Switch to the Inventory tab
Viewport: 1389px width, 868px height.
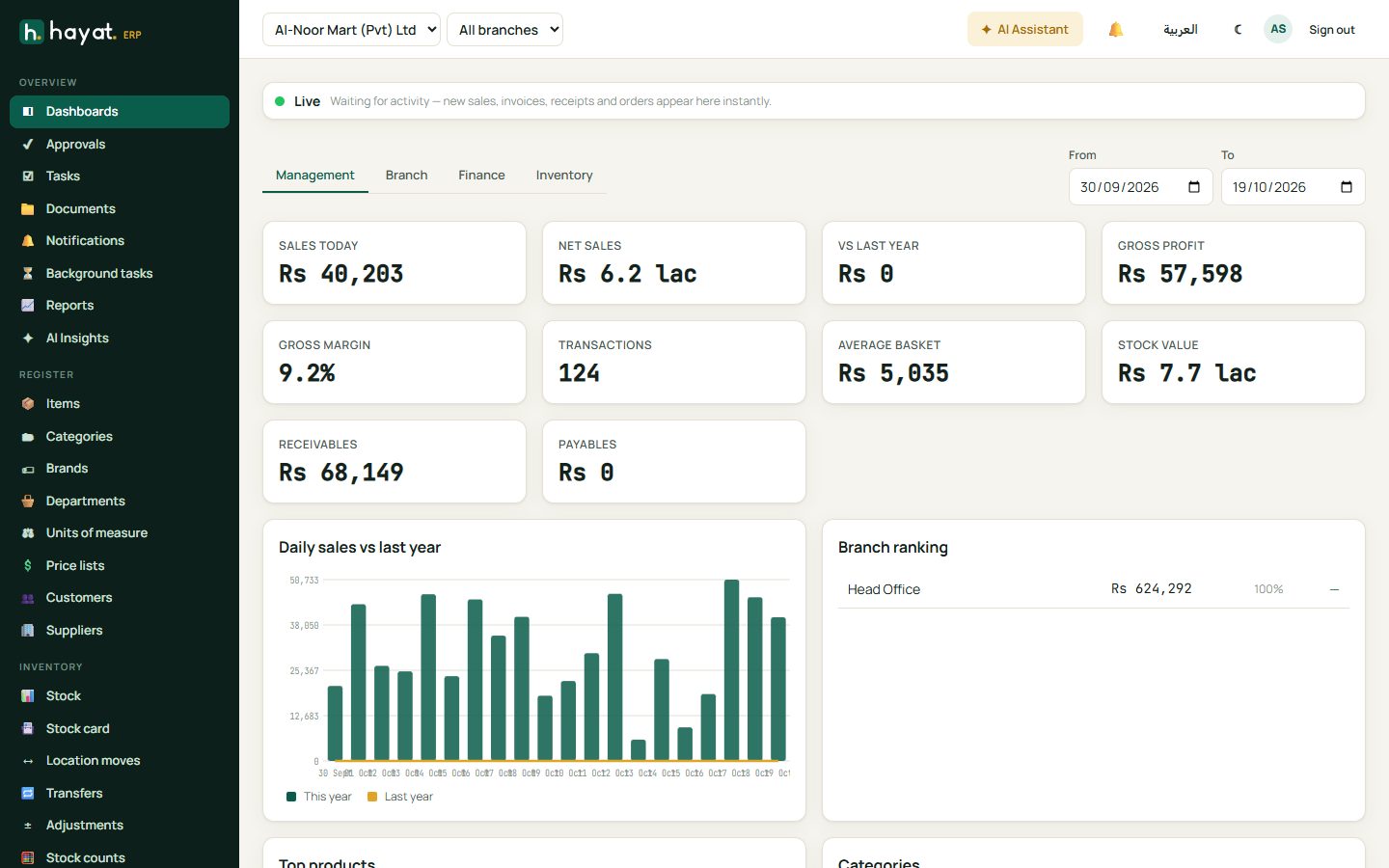coord(564,176)
